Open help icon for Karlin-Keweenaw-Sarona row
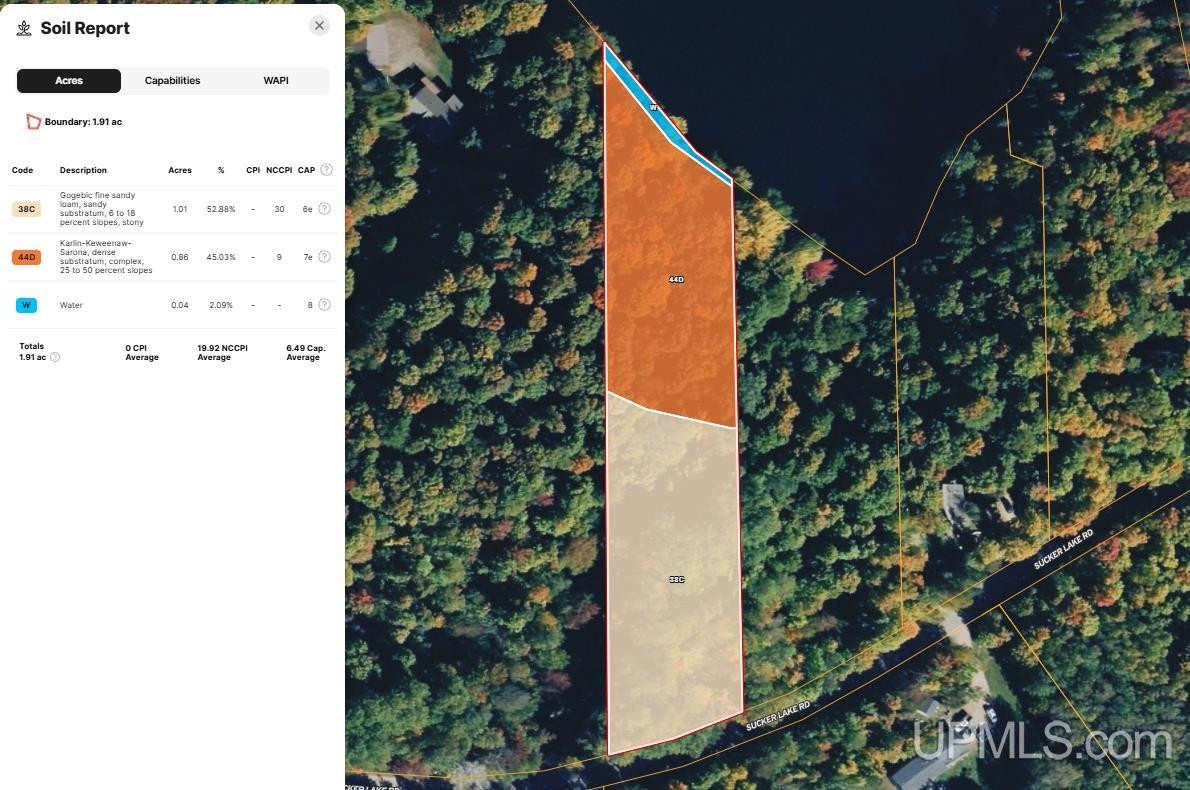1190x790 pixels. pos(324,256)
